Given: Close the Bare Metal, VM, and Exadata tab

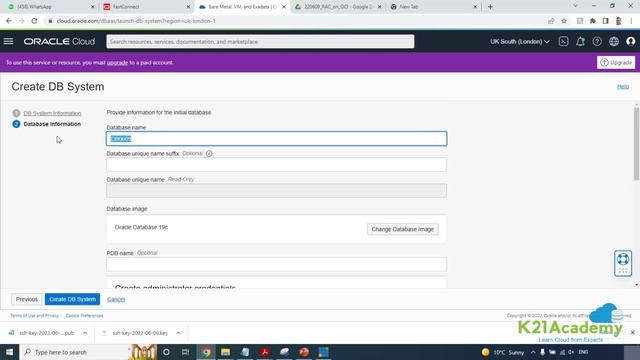Looking at the screenshot, I should pos(284,7).
